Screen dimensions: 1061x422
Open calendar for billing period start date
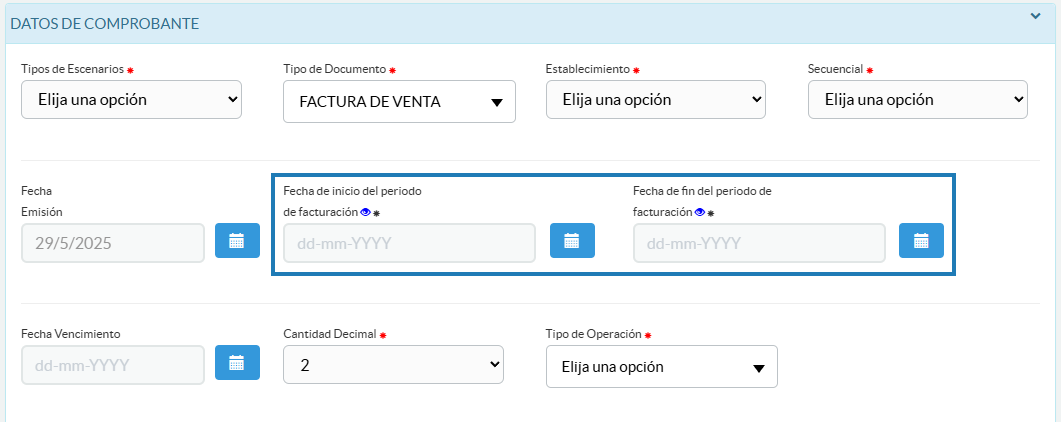(x=572, y=241)
